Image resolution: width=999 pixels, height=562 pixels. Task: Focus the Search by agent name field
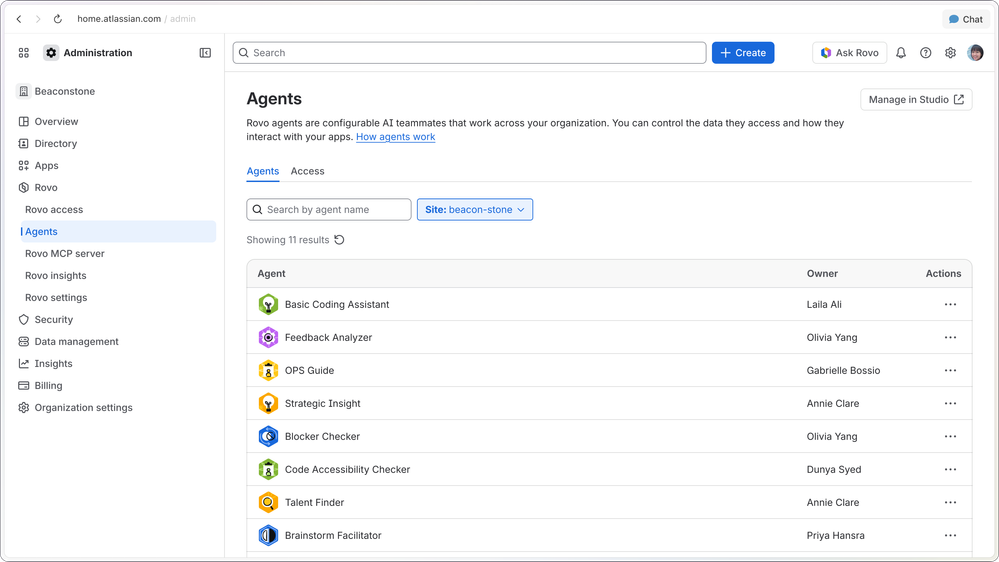[329, 210]
